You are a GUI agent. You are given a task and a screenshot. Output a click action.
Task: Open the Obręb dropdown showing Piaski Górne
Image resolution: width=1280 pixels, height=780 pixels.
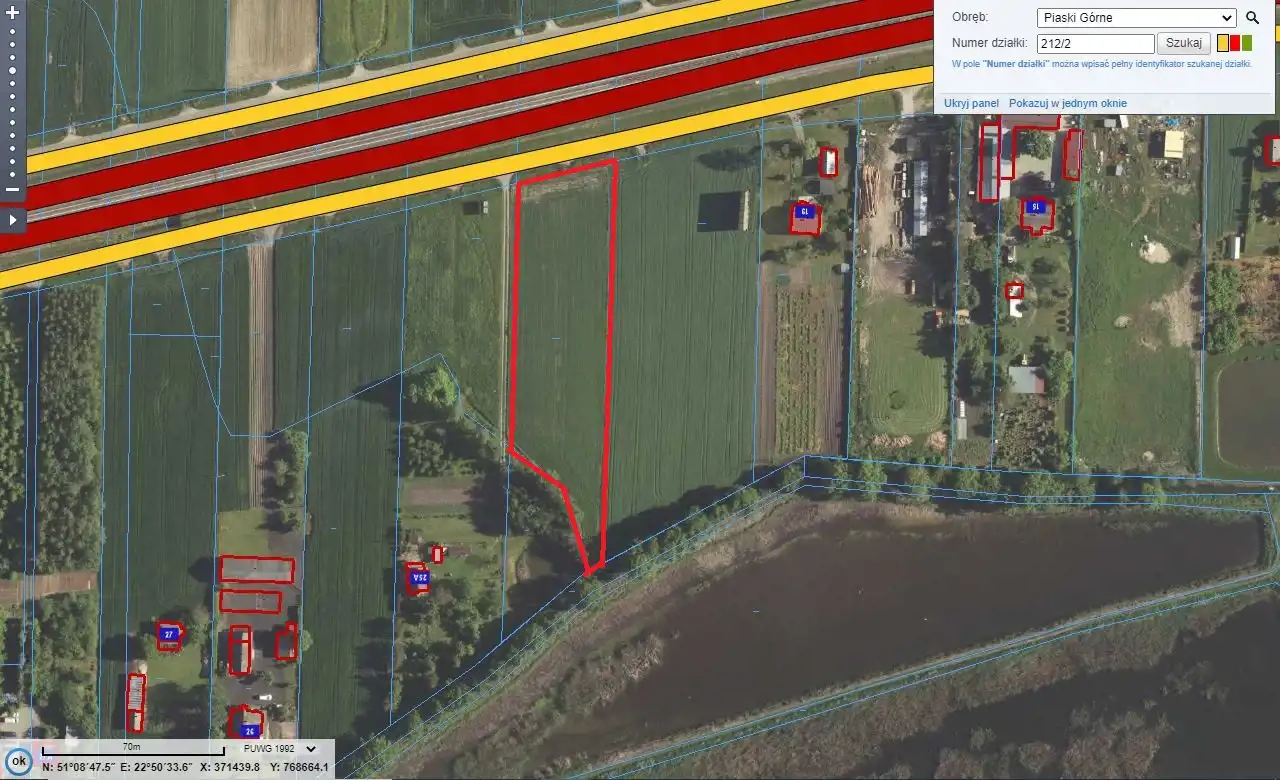coord(1137,18)
